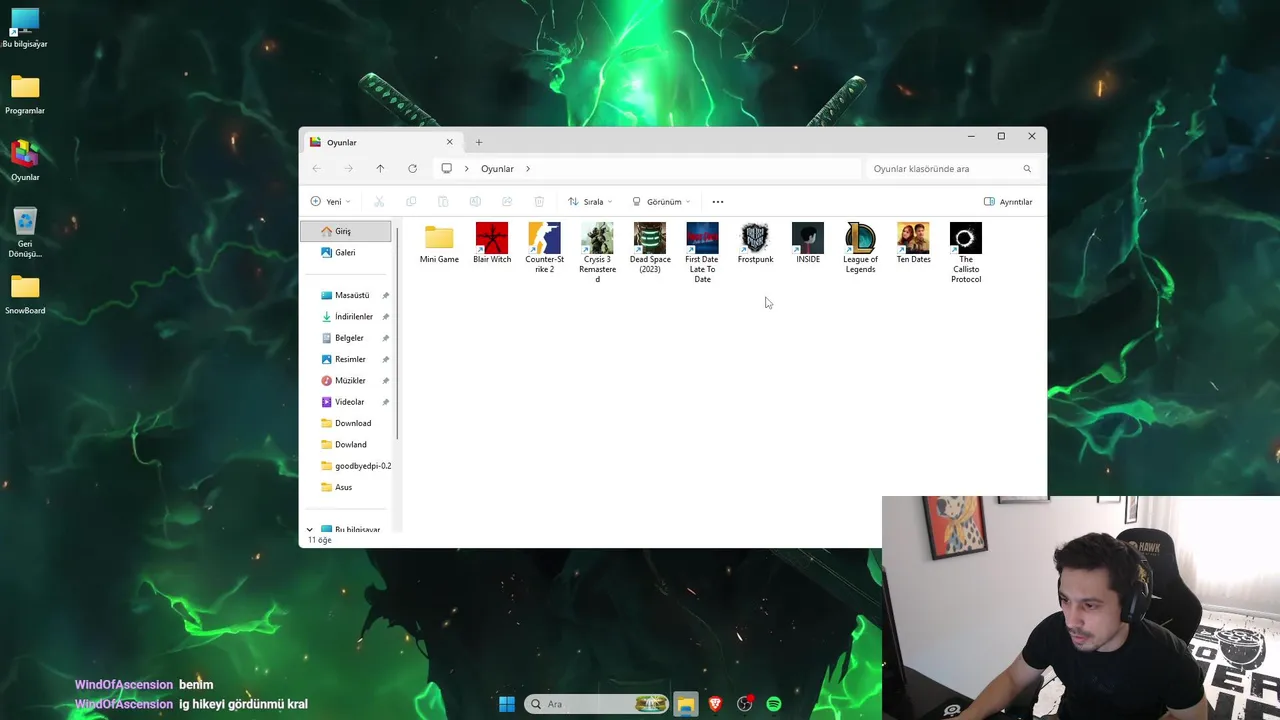Unpin İndirilenler from quick access
This screenshot has height=720, width=1280.
[386, 317]
